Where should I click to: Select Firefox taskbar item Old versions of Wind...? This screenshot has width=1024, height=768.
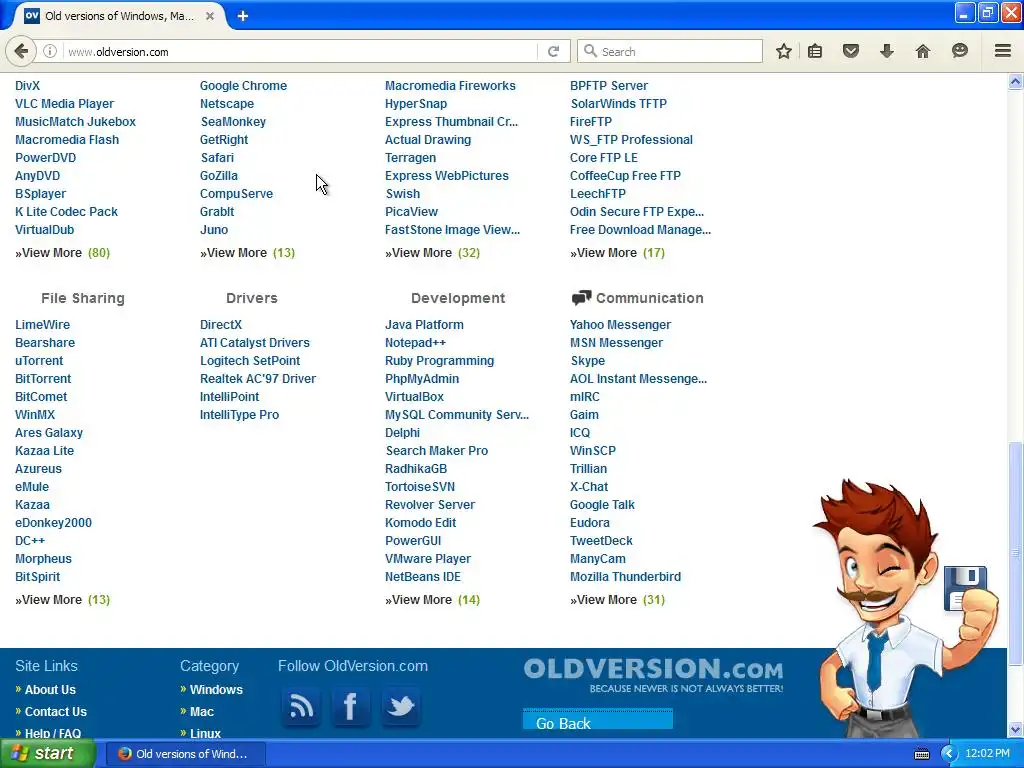185,754
